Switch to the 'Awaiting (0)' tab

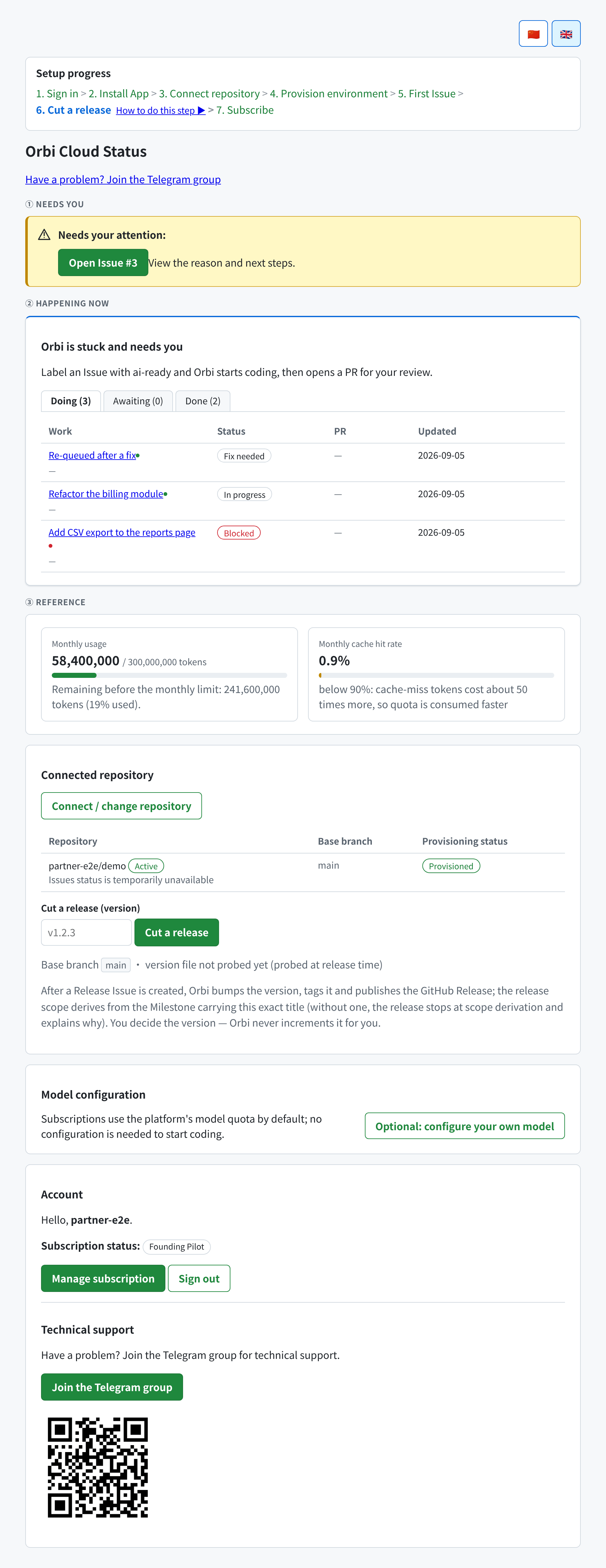(138, 401)
